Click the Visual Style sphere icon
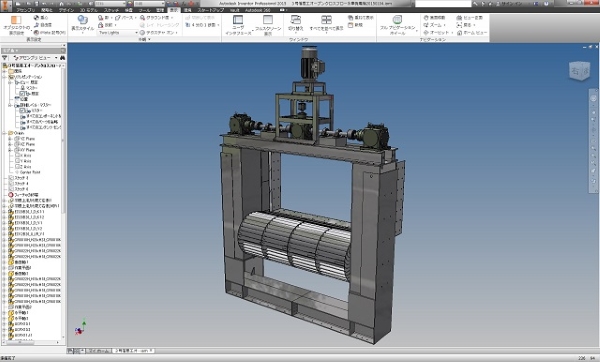The width and height of the screenshot is (600, 362). coord(83,20)
